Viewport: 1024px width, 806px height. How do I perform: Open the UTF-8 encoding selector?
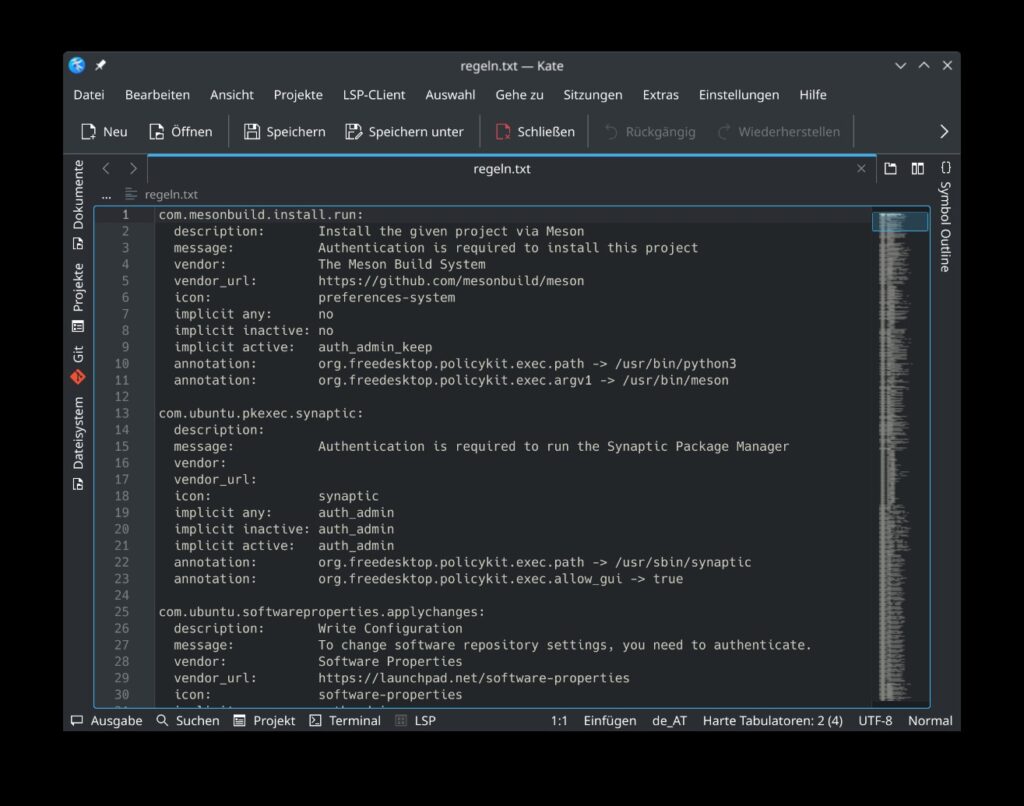(875, 720)
